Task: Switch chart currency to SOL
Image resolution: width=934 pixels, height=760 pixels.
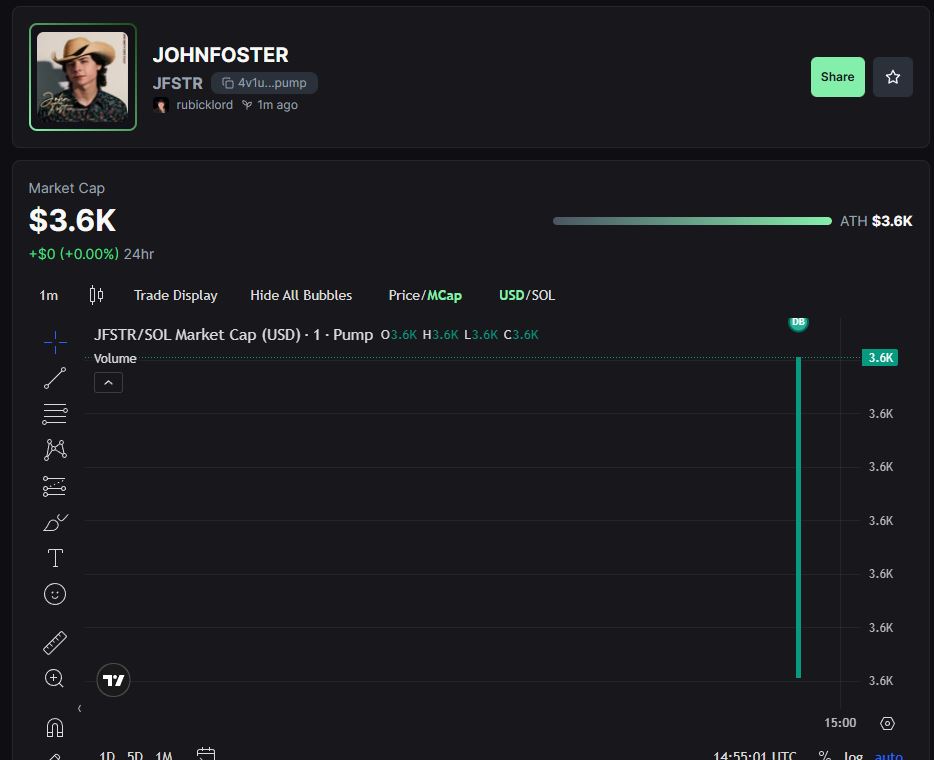Action: (541, 295)
